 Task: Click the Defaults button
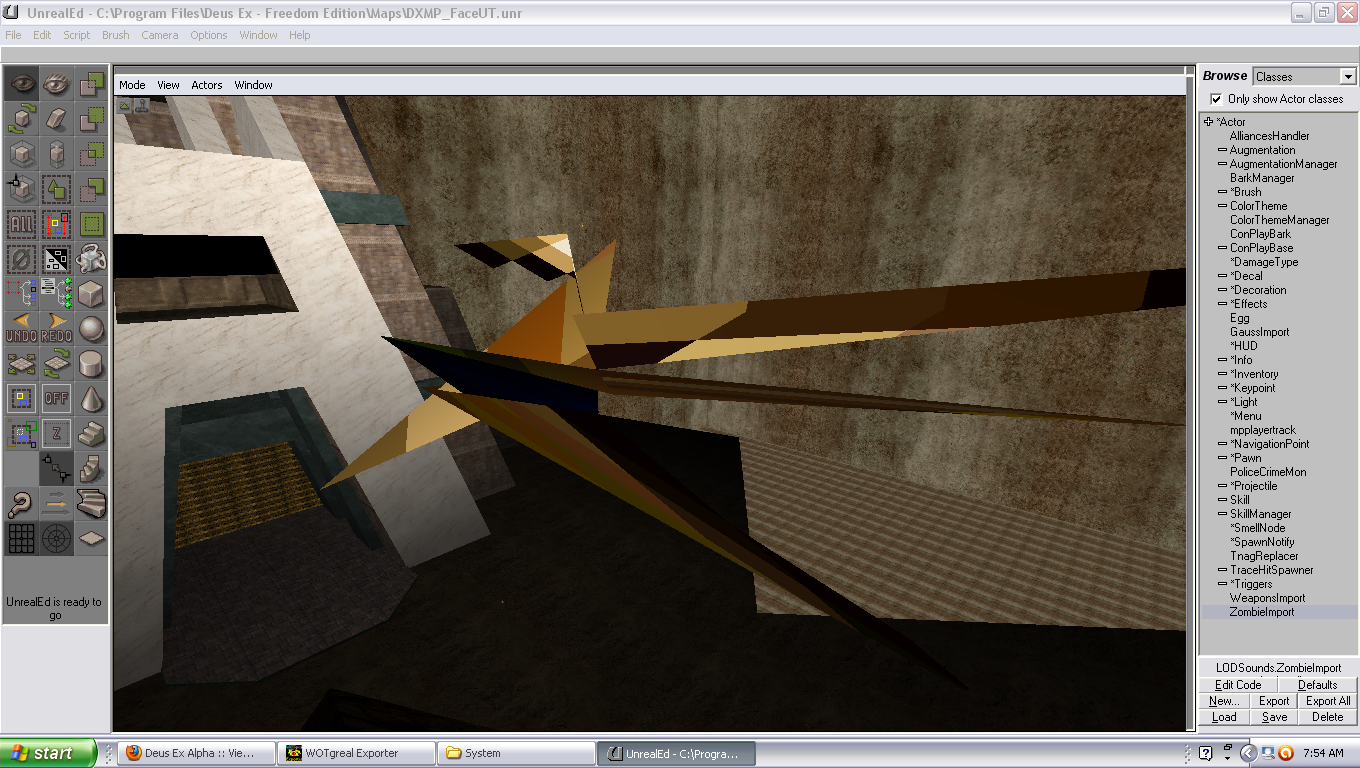point(1318,685)
